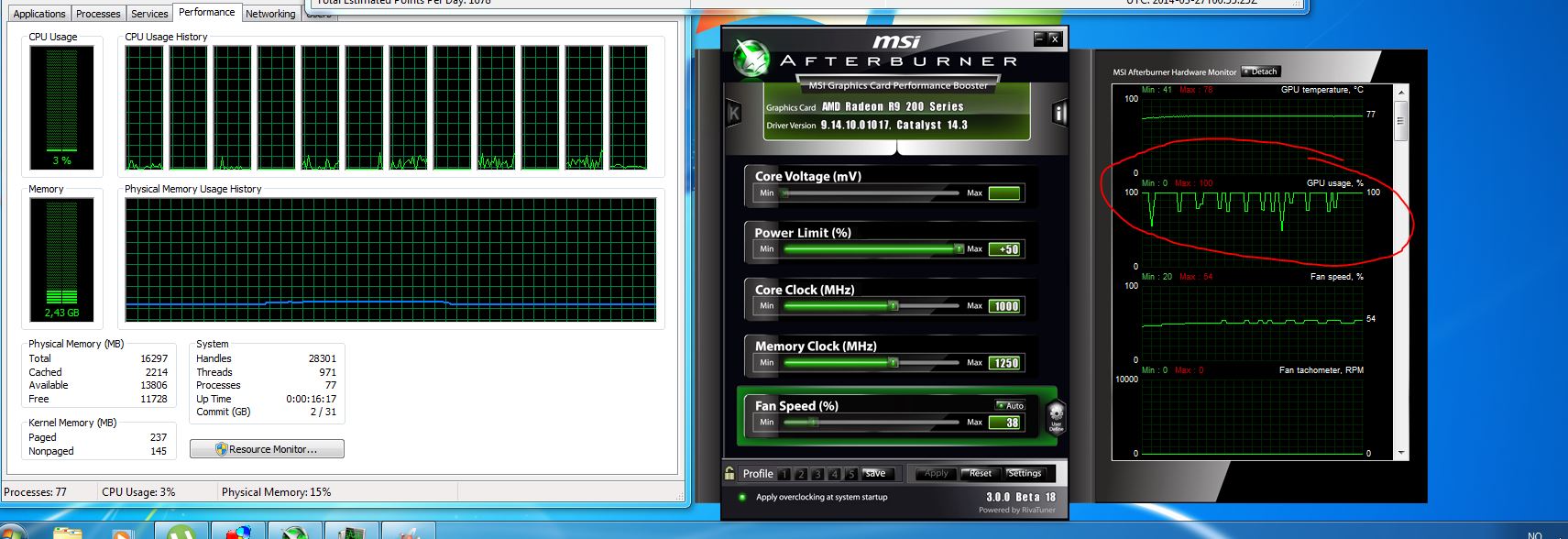This screenshot has height=539, width=1568.
Task: Open the MSI Afterburner taskbar icon
Action: 294,532
